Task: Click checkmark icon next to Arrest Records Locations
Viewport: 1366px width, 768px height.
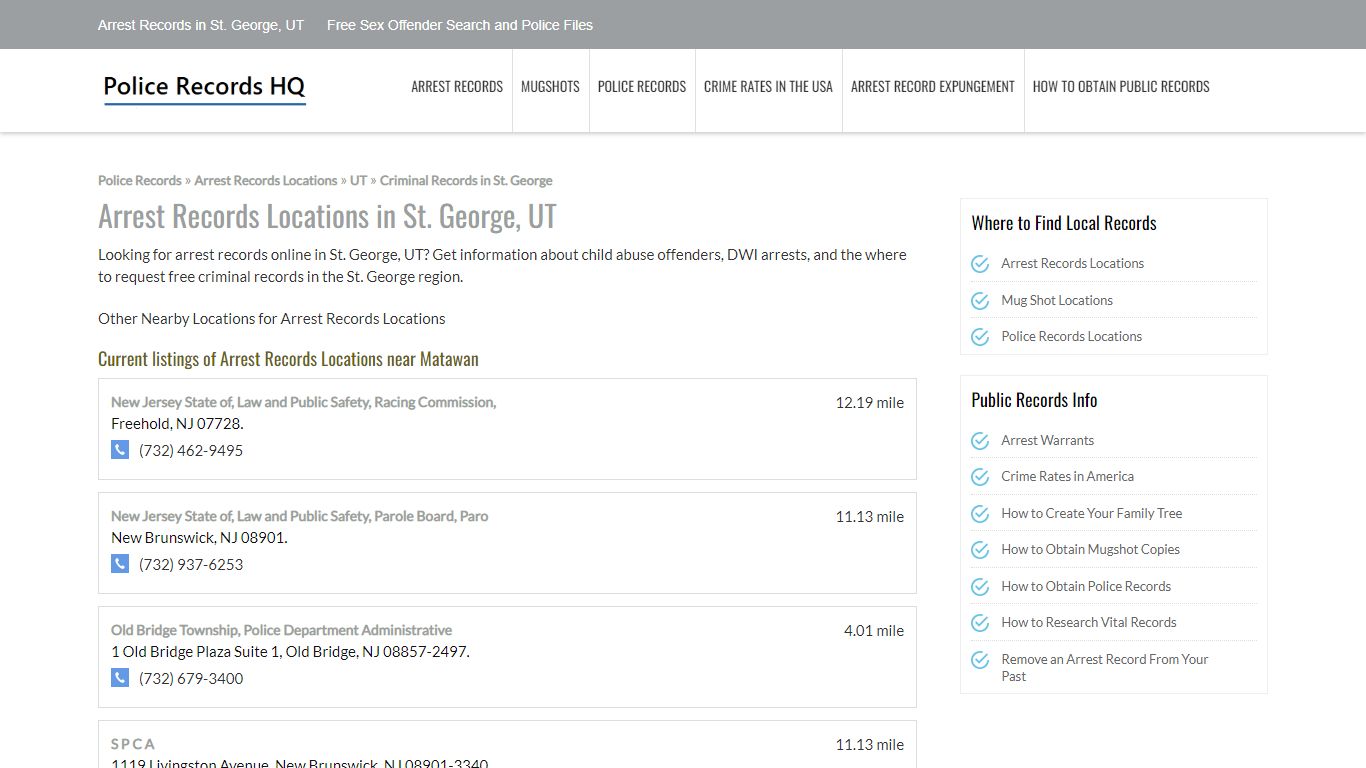Action: tap(980, 264)
